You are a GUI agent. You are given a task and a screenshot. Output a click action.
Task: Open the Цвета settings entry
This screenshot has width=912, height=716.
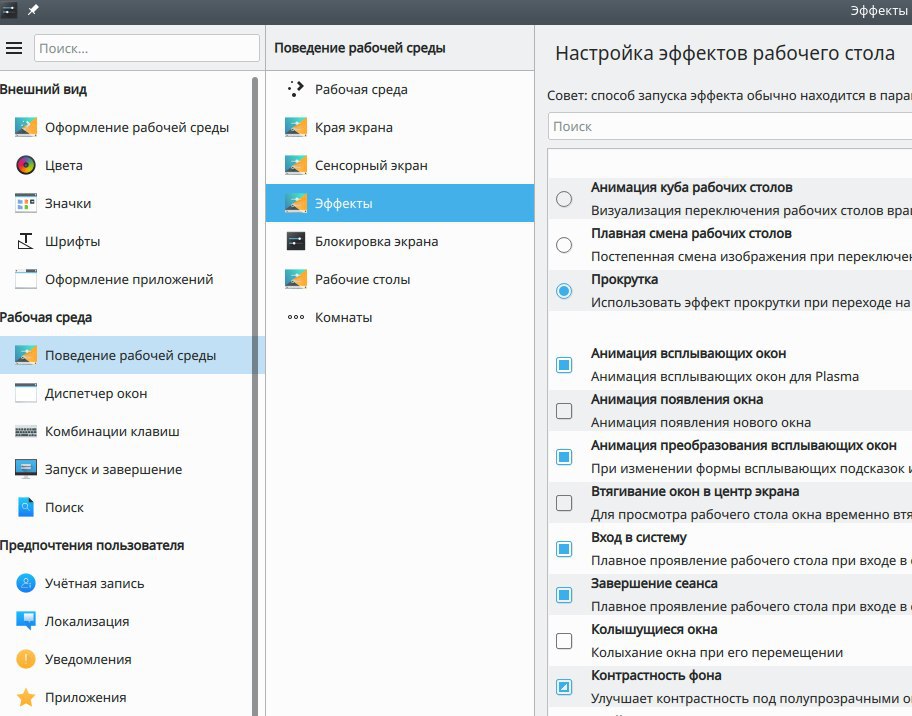[x=127, y=165]
